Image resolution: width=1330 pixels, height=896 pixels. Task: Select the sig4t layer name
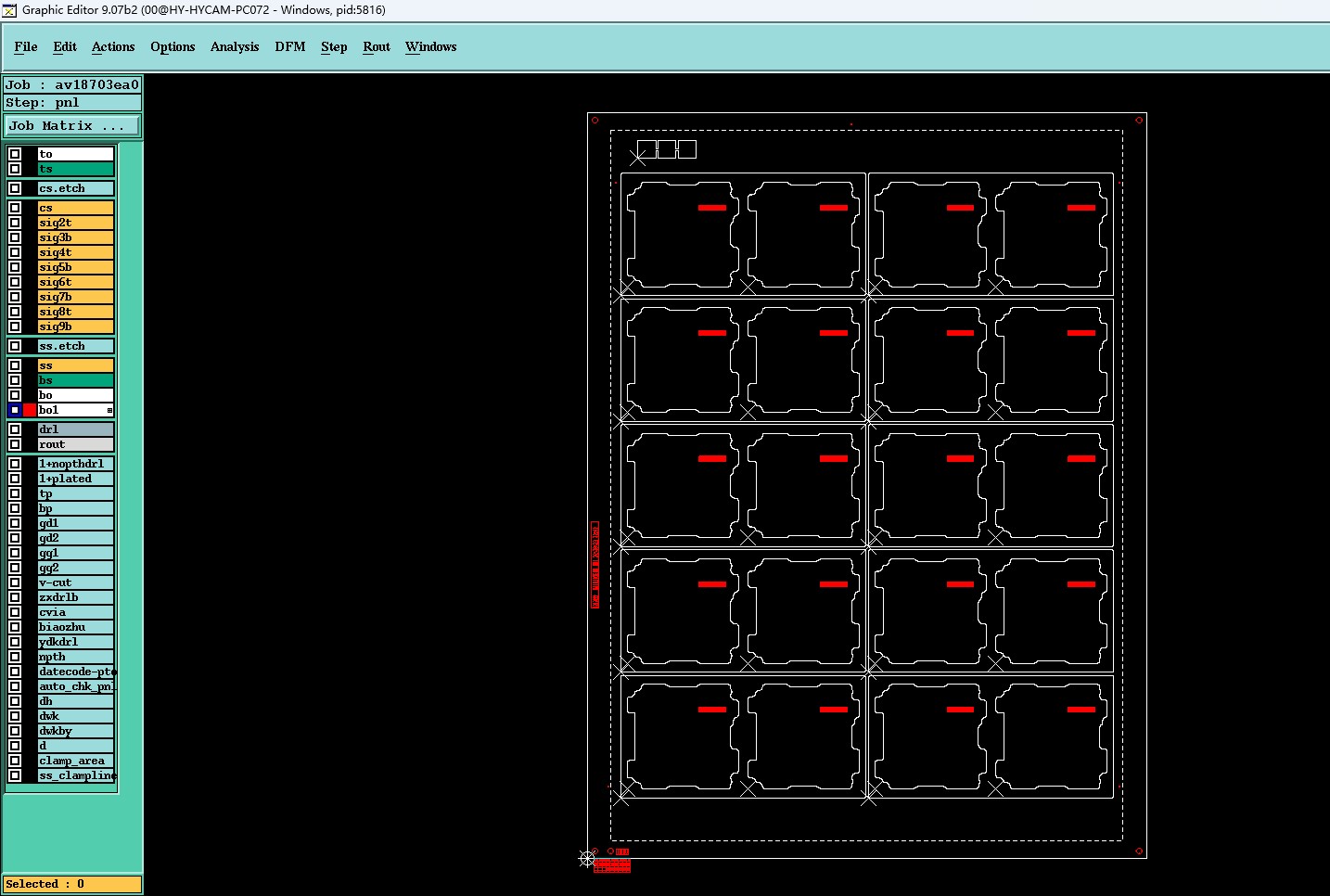(75, 252)
